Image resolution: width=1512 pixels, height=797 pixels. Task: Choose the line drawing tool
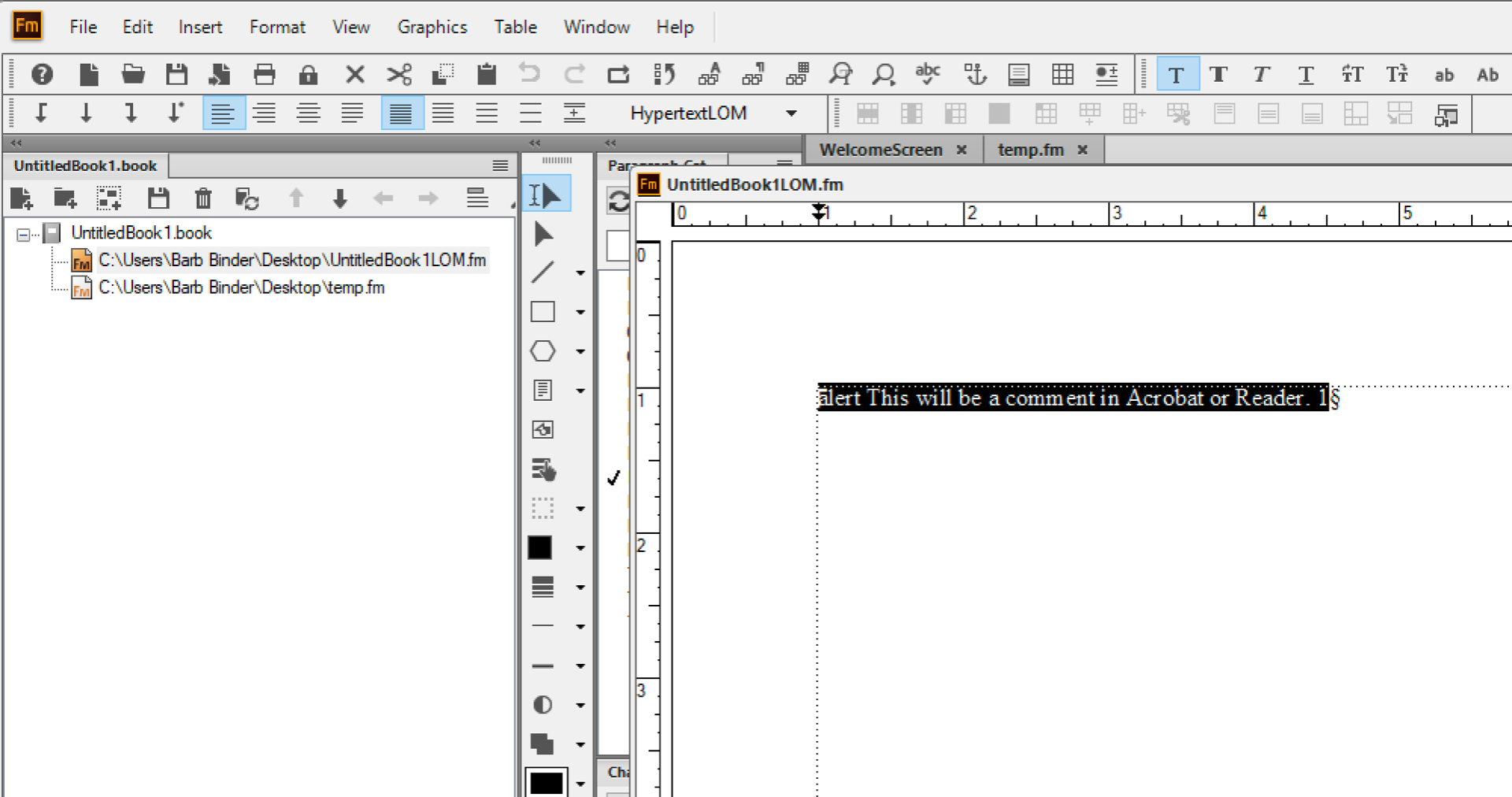pos(543,272)
